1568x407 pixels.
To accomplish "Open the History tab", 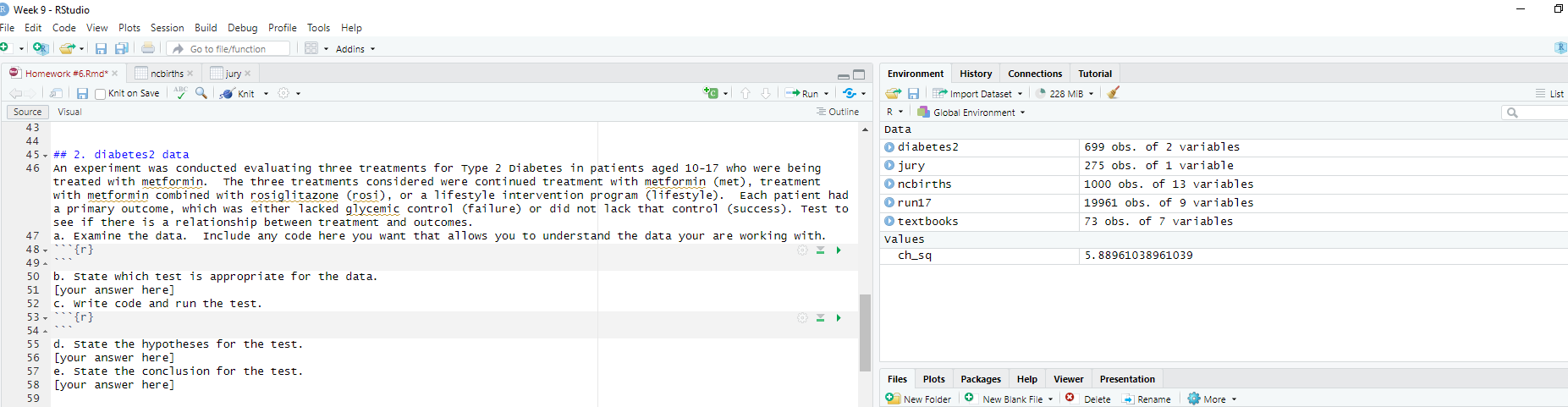I will tap(976, 74).
